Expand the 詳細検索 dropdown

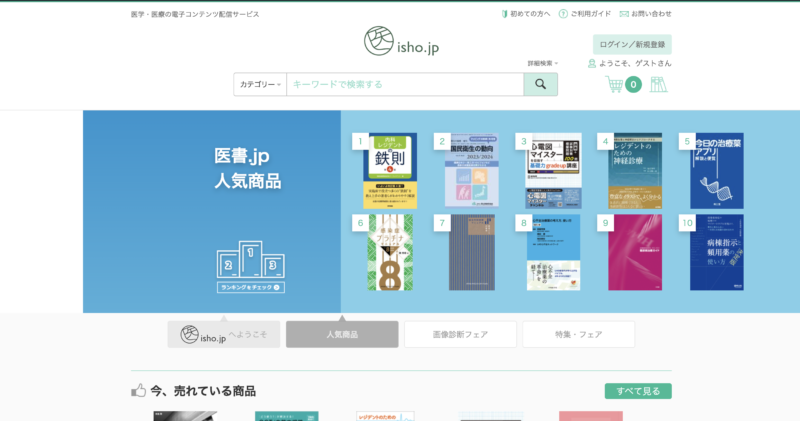tap(542, 63)
